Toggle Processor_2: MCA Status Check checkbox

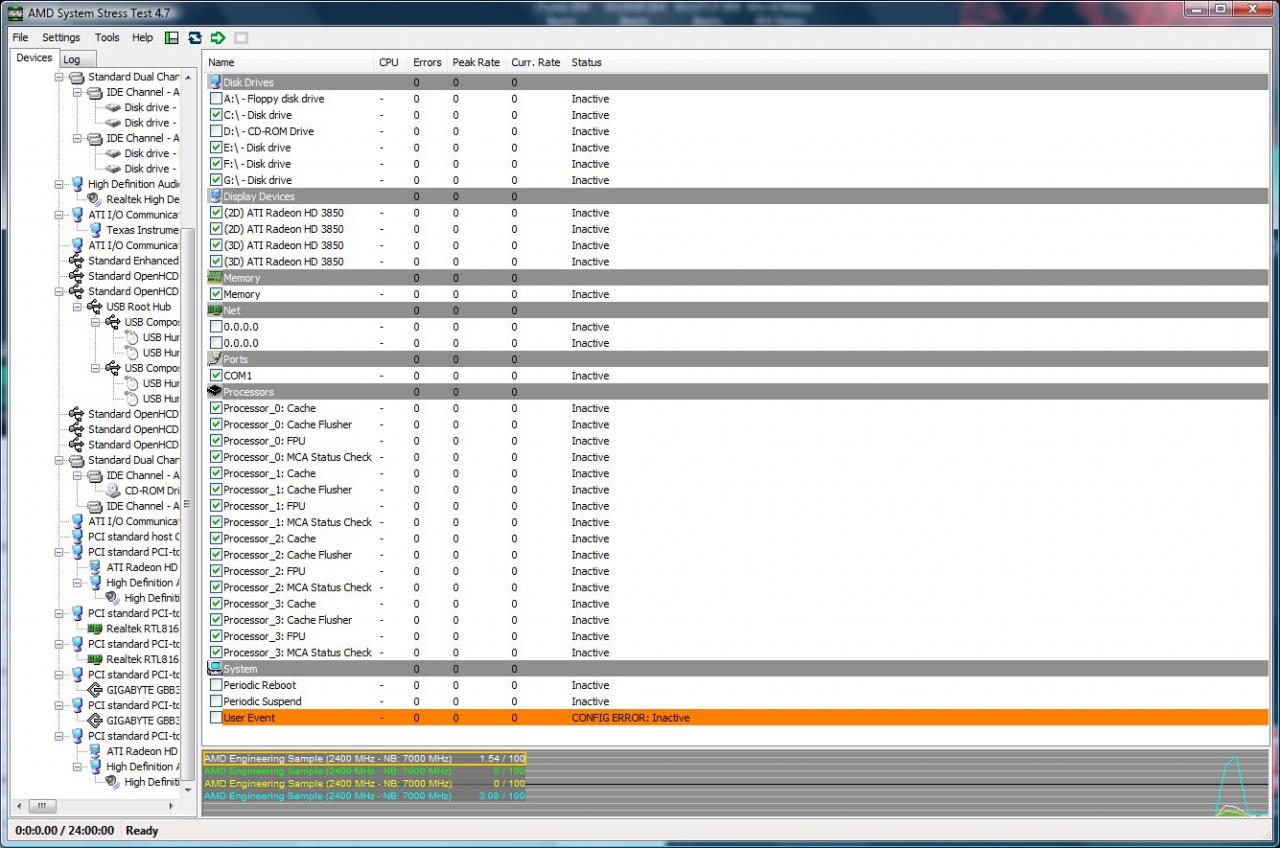tap(216, 587)
